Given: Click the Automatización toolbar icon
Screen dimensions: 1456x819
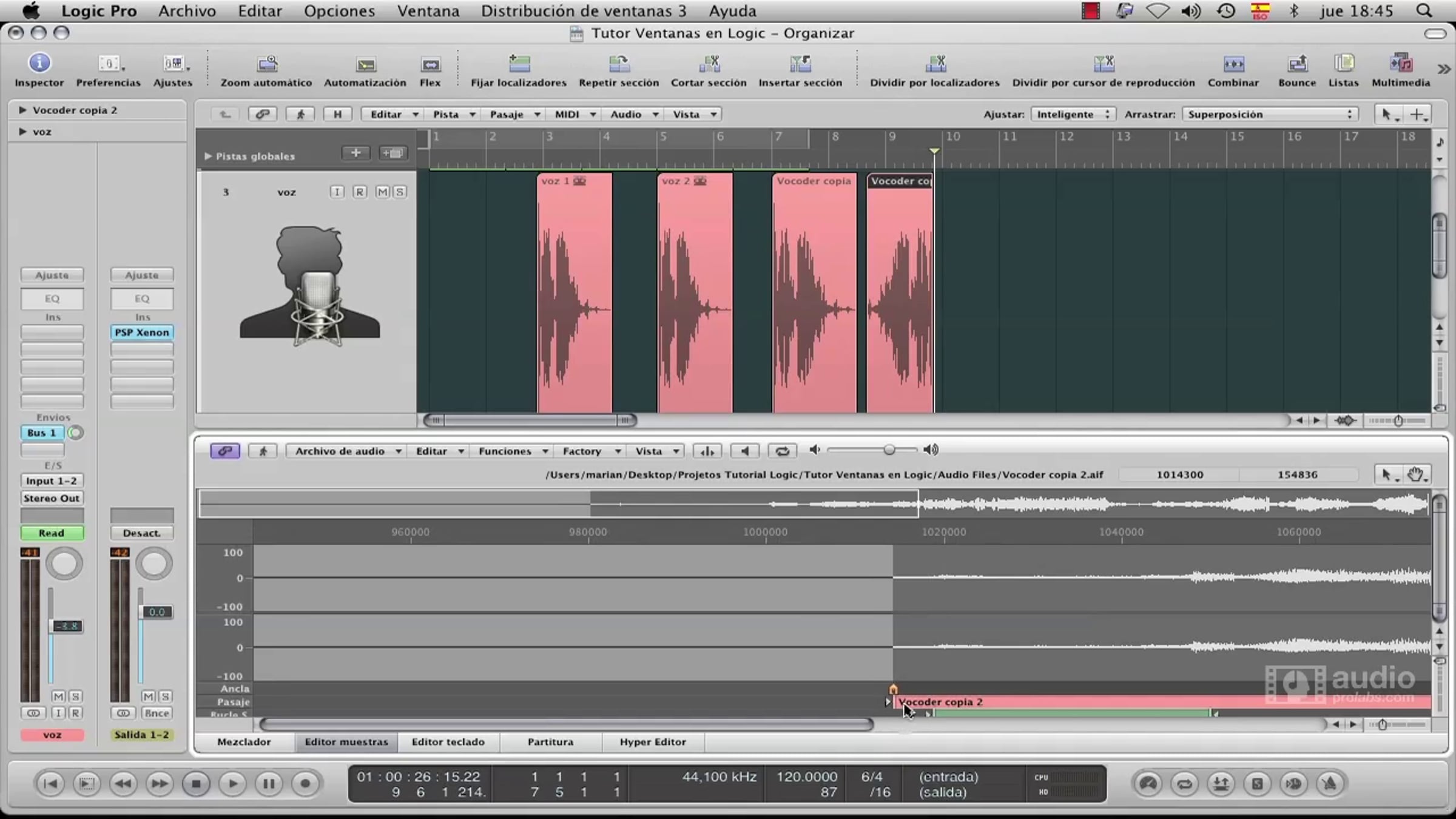Looking at the screenshot, I should (365, 64).
